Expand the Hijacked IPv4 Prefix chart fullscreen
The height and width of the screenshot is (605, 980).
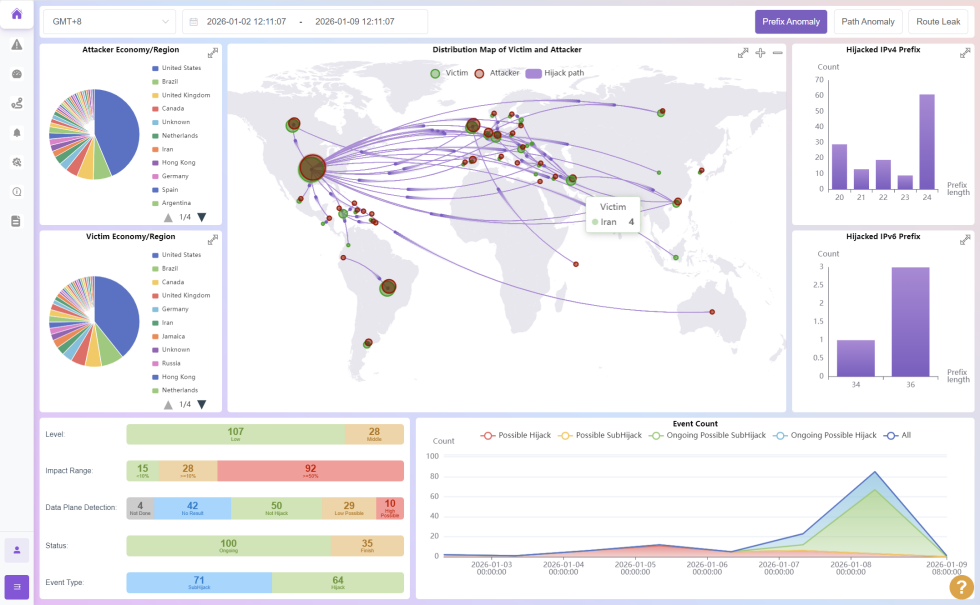pos(964,53)
